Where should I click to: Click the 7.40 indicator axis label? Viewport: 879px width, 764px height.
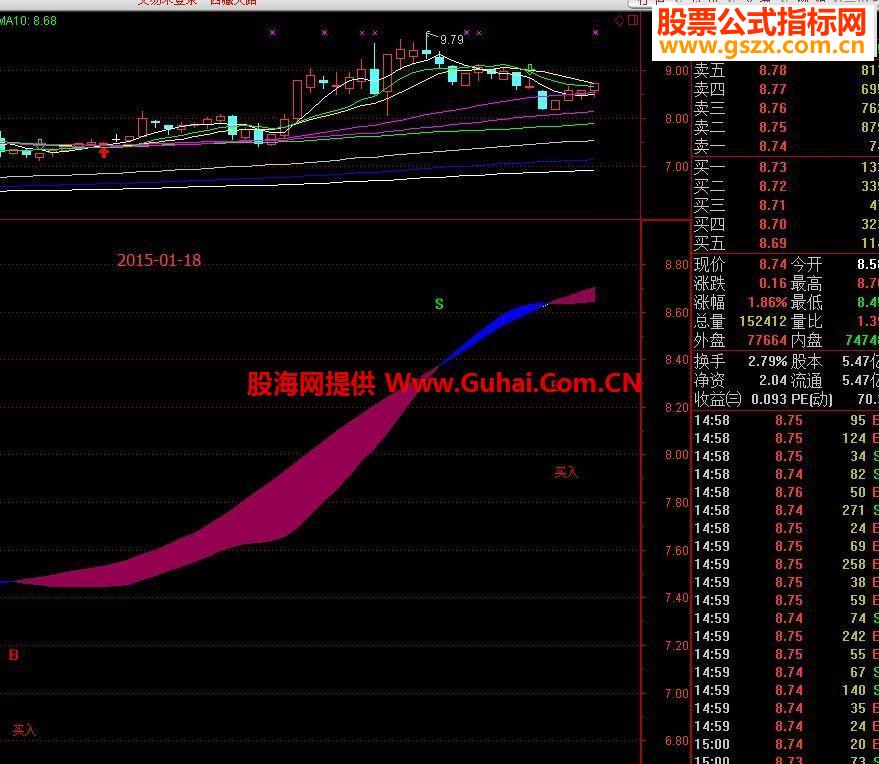[676, 598]
